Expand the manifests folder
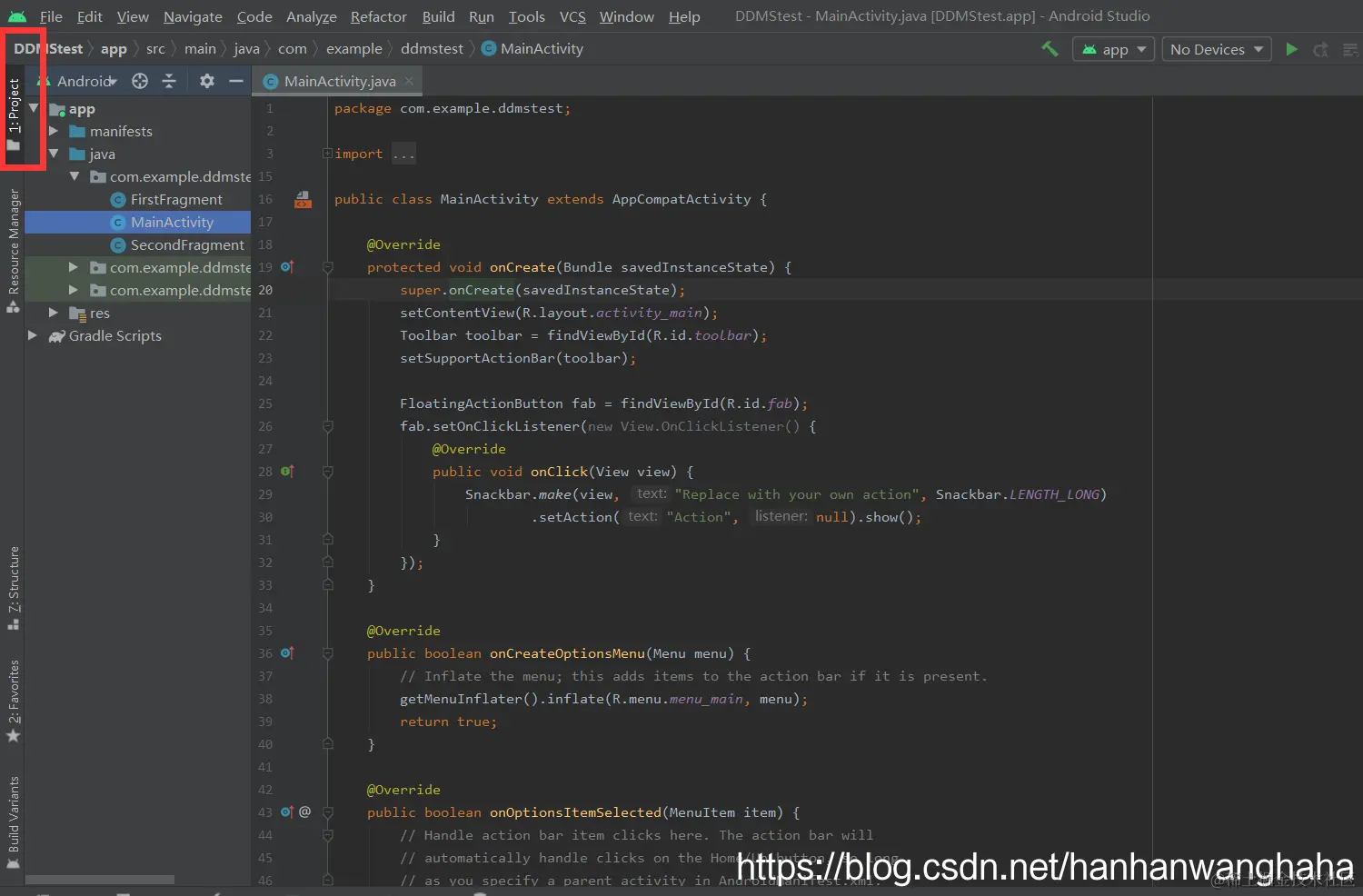The height and width of the screenshot is (896, 1363). (54, 131)
